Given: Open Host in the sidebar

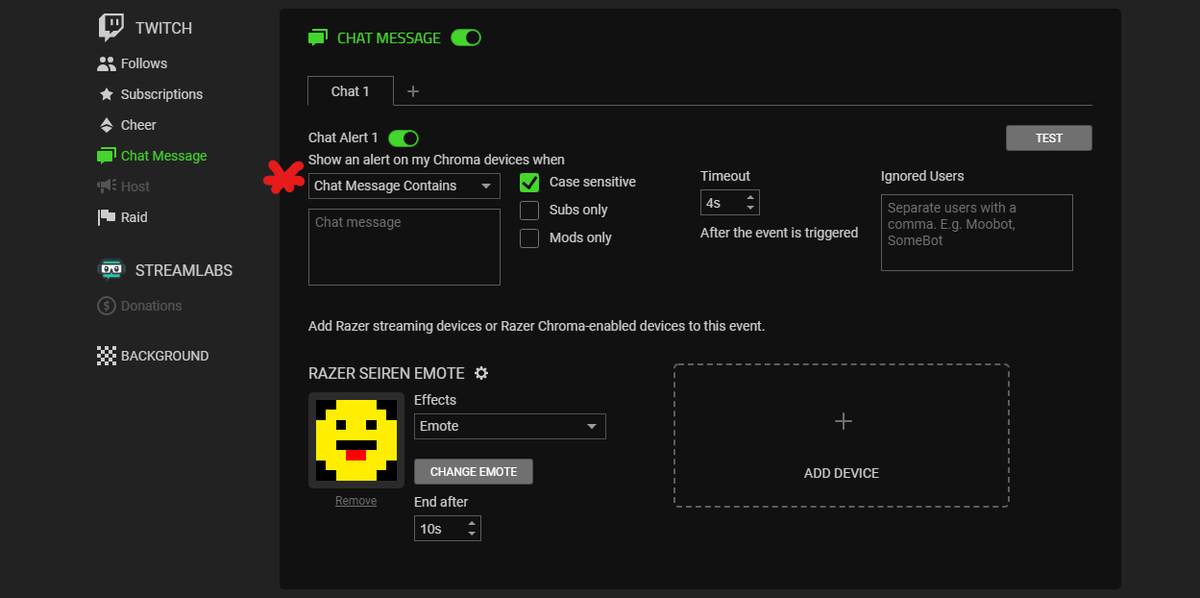Looking at the screenshot, I should [x=135, y=186].
